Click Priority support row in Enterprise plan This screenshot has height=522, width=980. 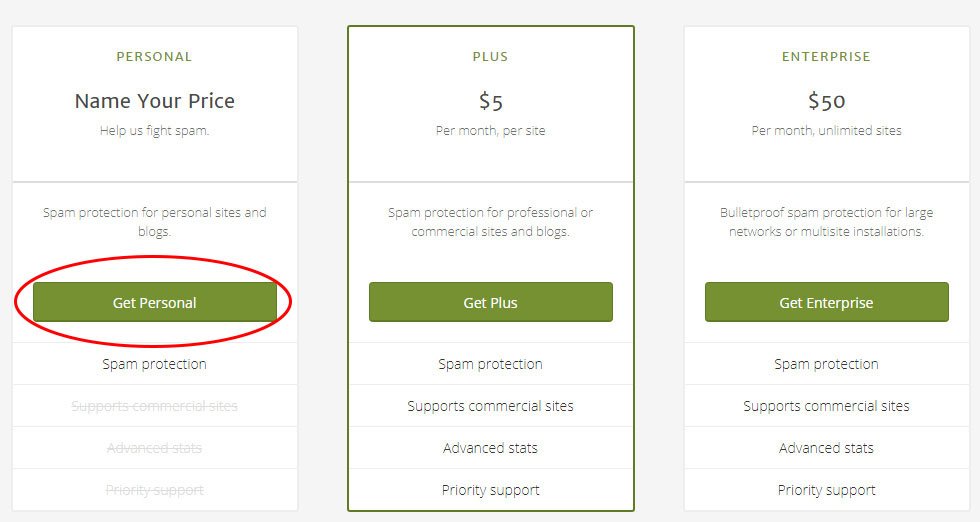point(826,489)
